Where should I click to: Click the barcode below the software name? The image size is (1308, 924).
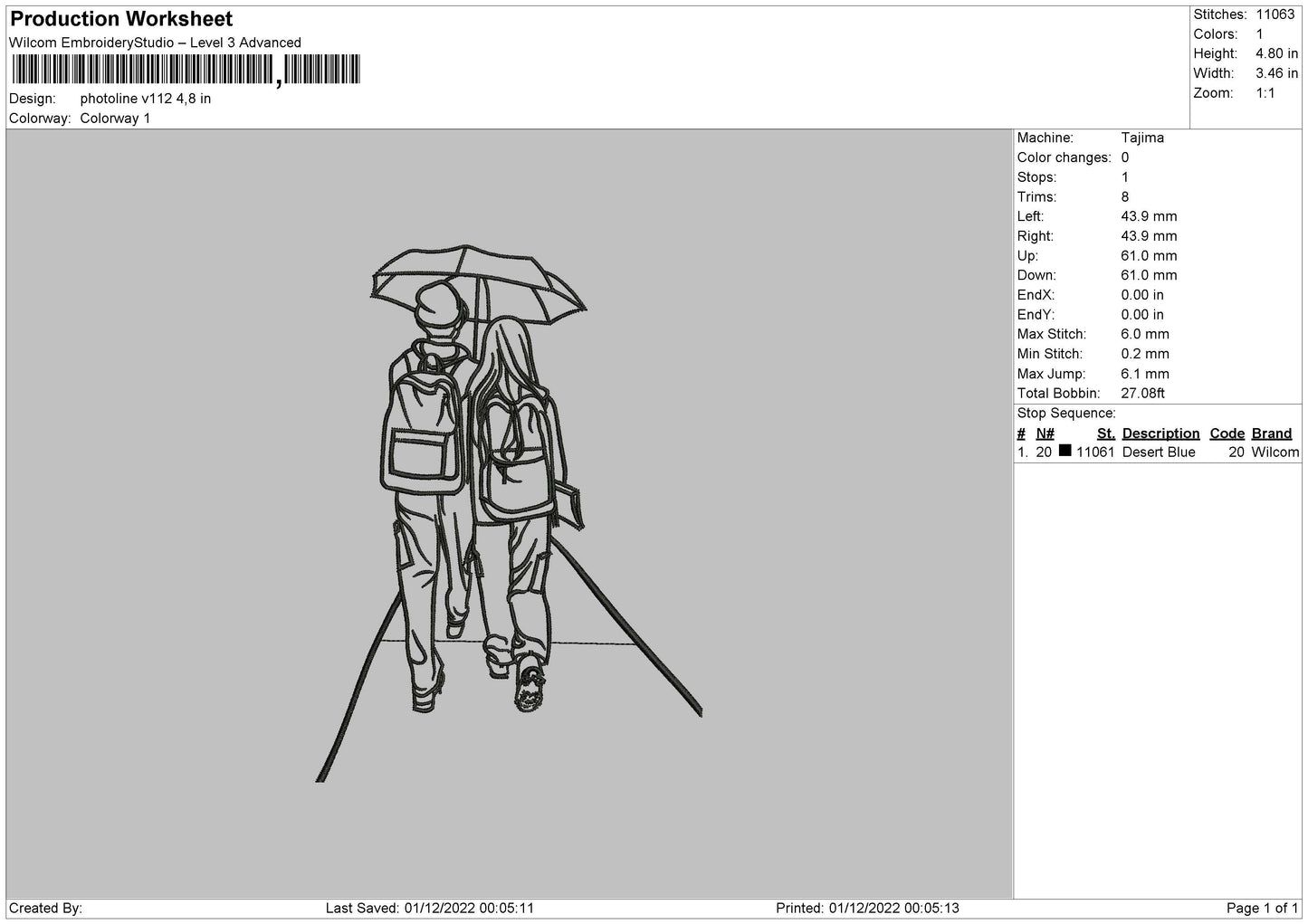click(x=186, y=71)
